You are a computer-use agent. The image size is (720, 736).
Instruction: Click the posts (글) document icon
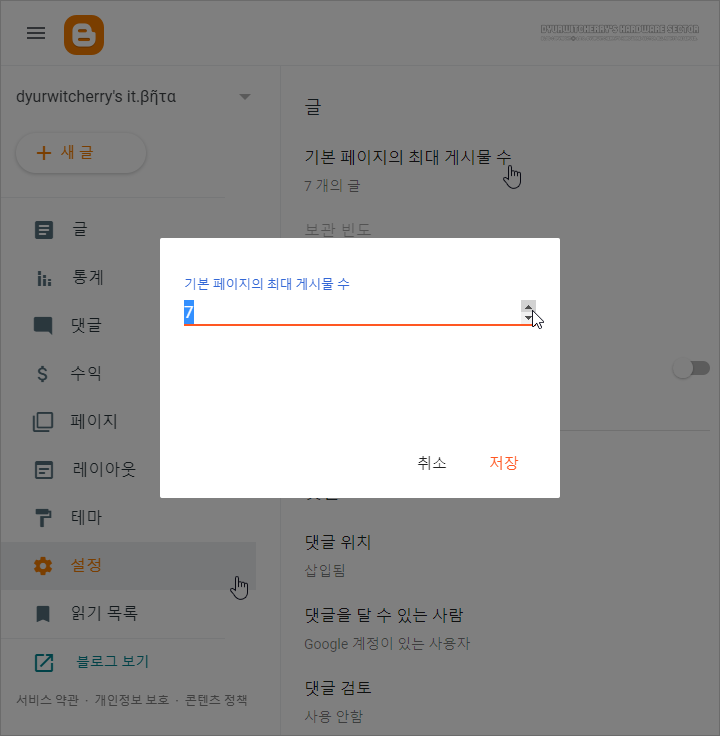[44, 230]
